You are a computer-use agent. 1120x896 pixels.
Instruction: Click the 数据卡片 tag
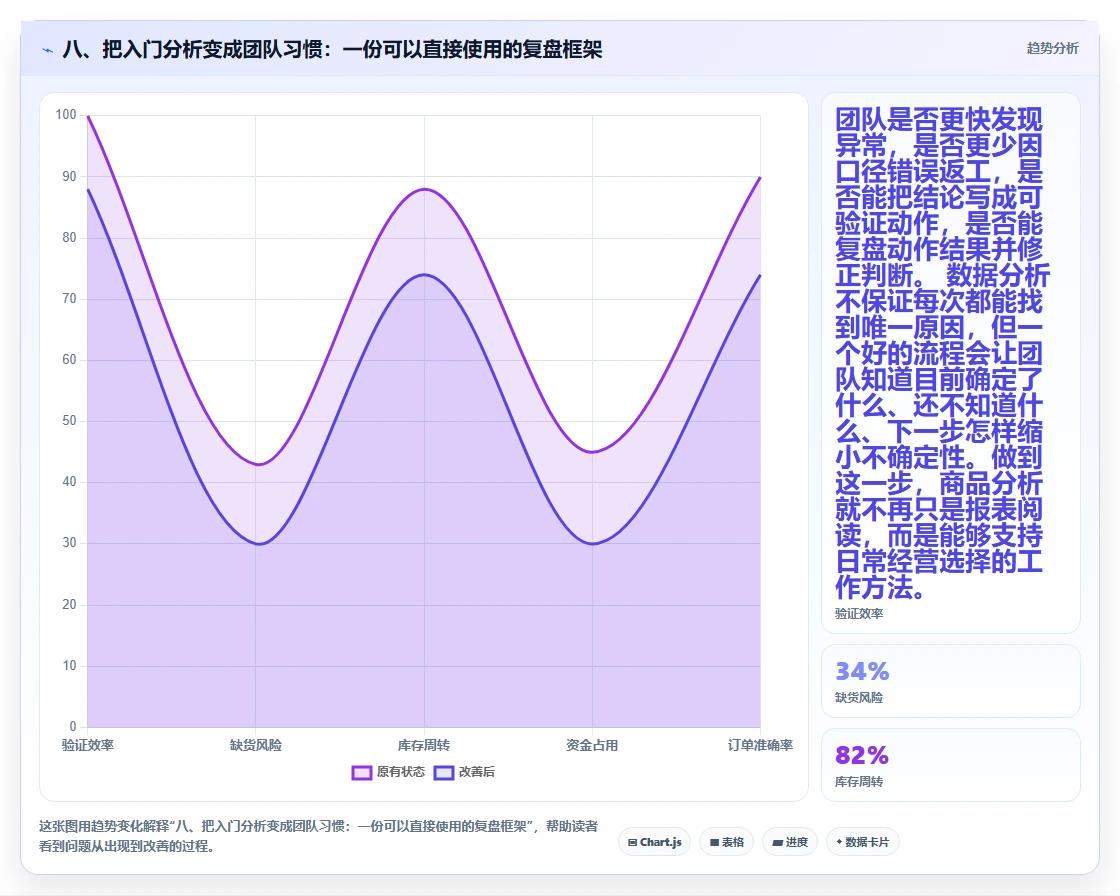(x=863, y=842)
